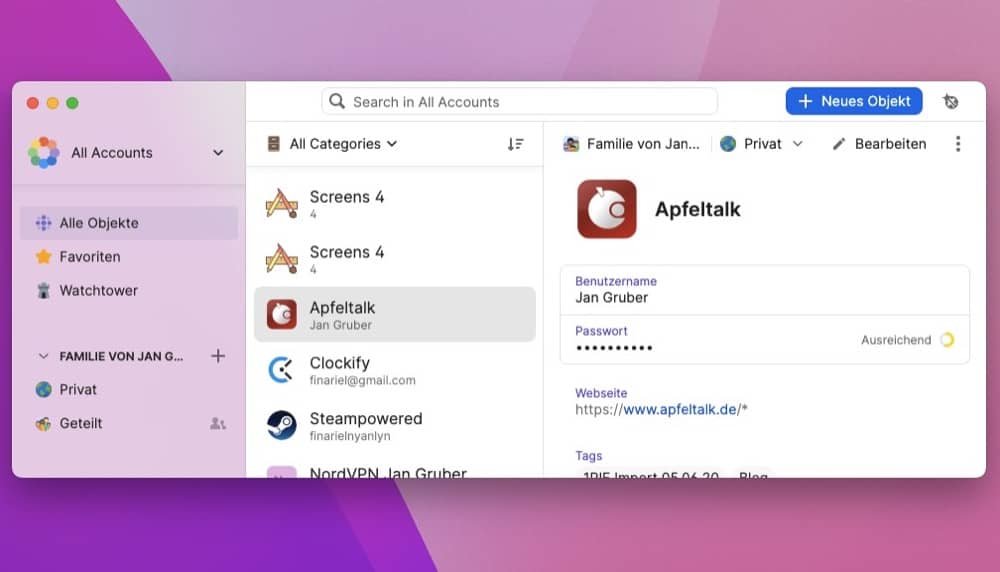Viewport: 1000px width, 572px height.
Task: Click the Search in All Accounts field
Action: tap(519, 101)
